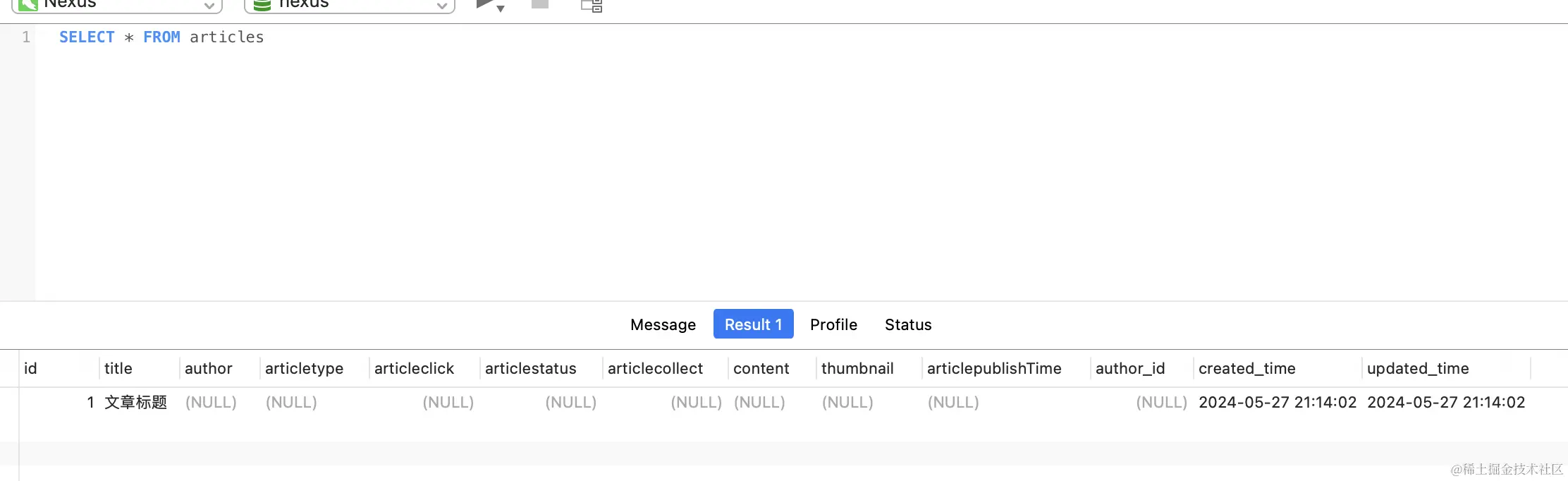Click the created_time column header

point(1247,368)
